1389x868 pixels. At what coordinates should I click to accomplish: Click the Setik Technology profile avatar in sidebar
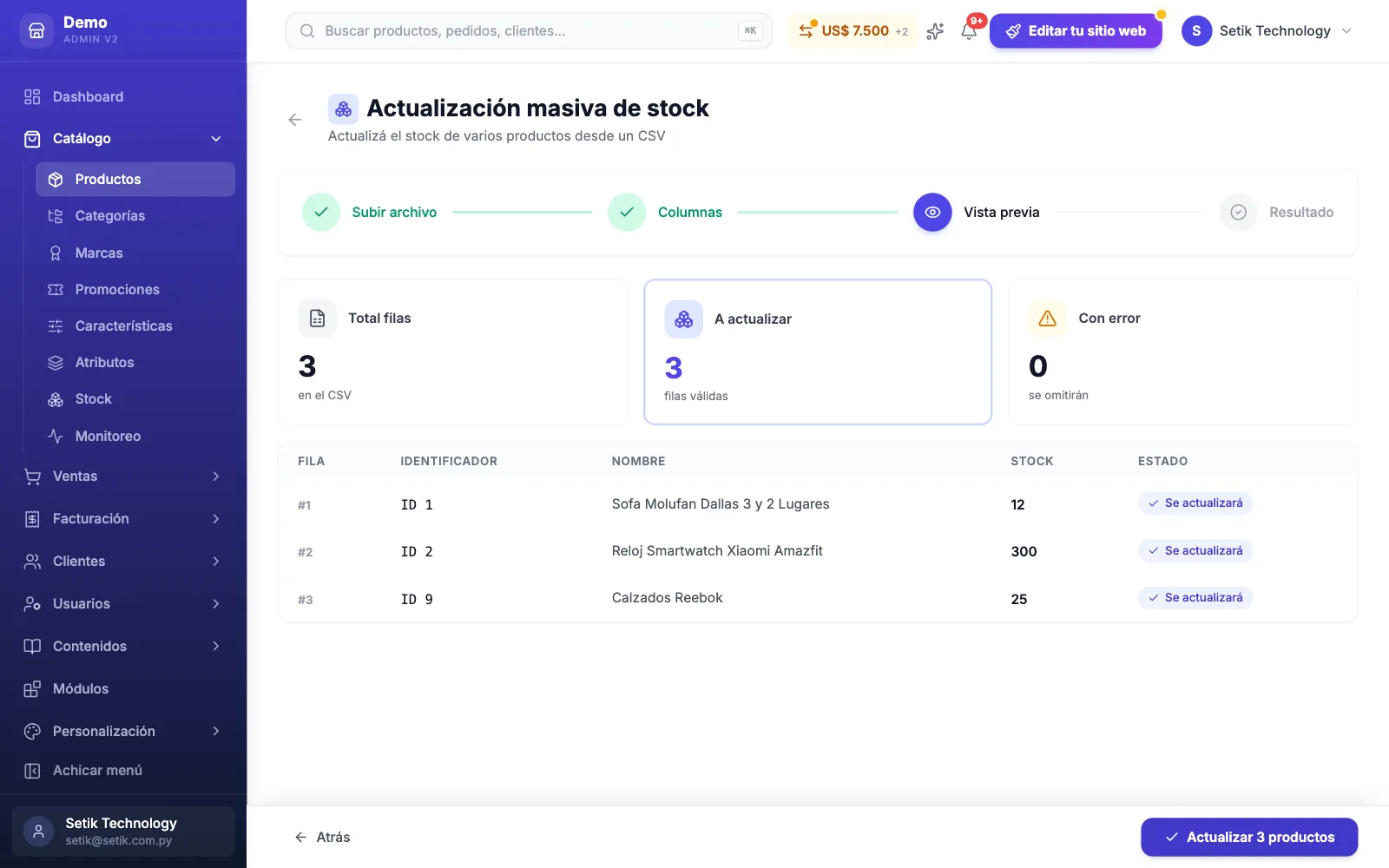point(38,832)
